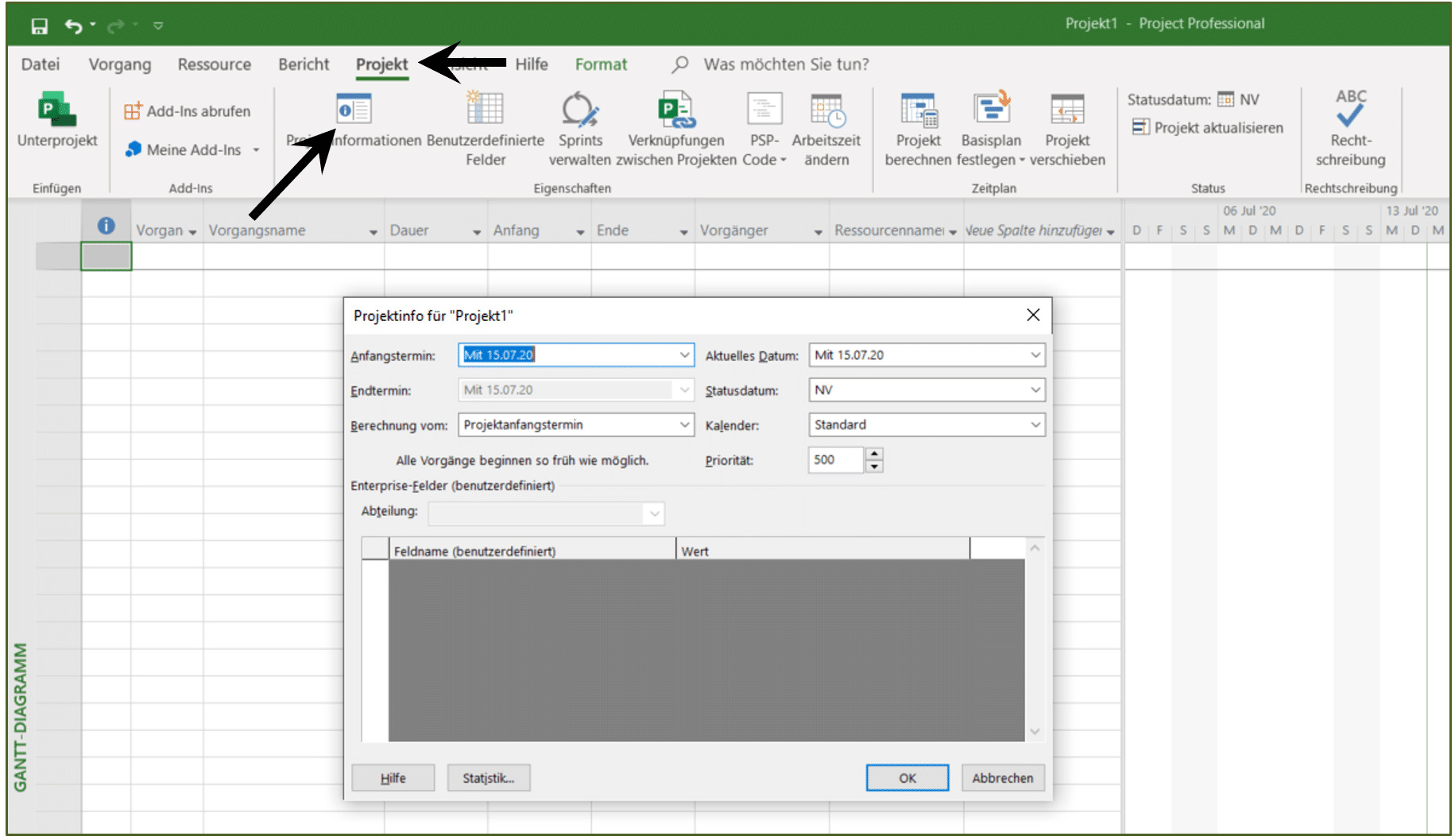Click the Undo arrow icon

[x=72, y=26]
